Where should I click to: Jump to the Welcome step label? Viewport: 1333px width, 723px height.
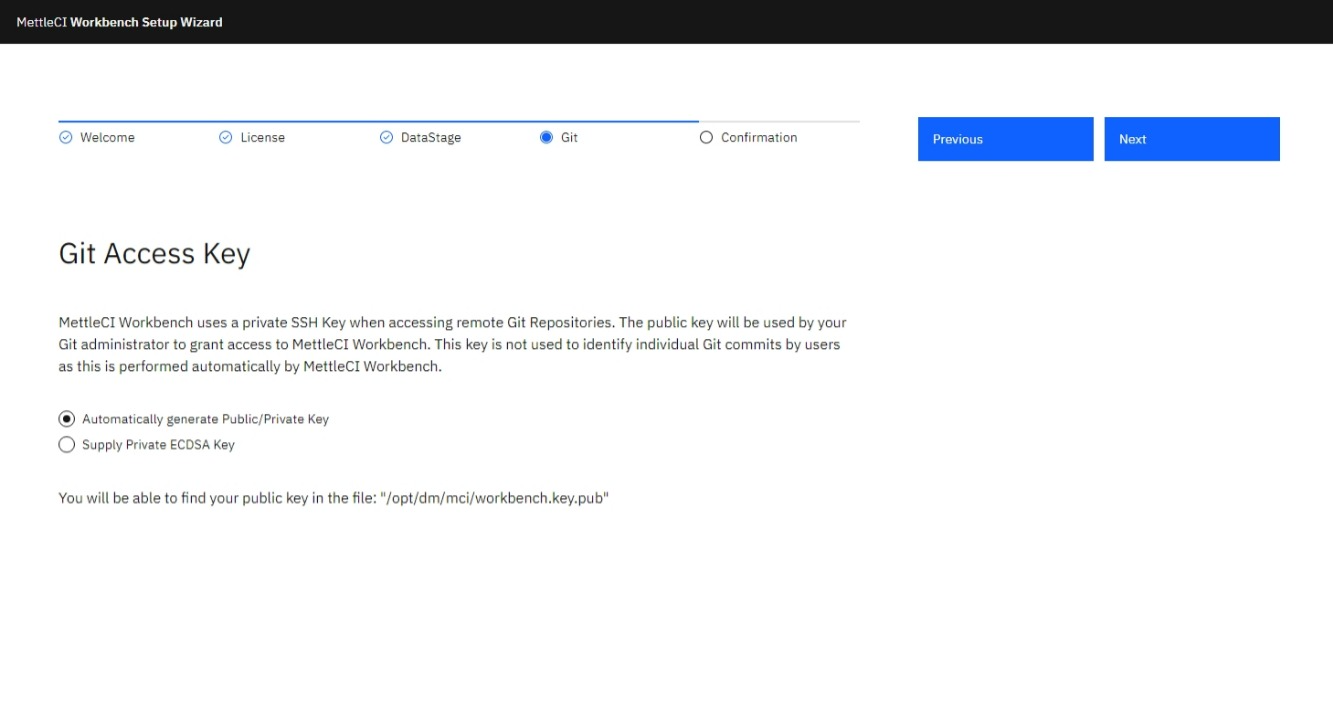(x=107, y=138)
